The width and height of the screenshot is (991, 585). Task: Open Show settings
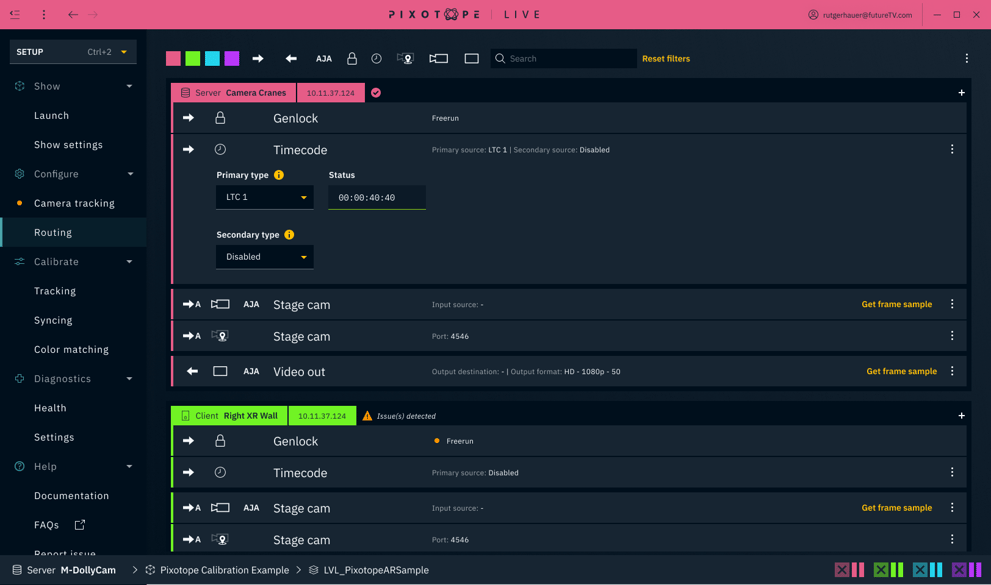(68, 145)
